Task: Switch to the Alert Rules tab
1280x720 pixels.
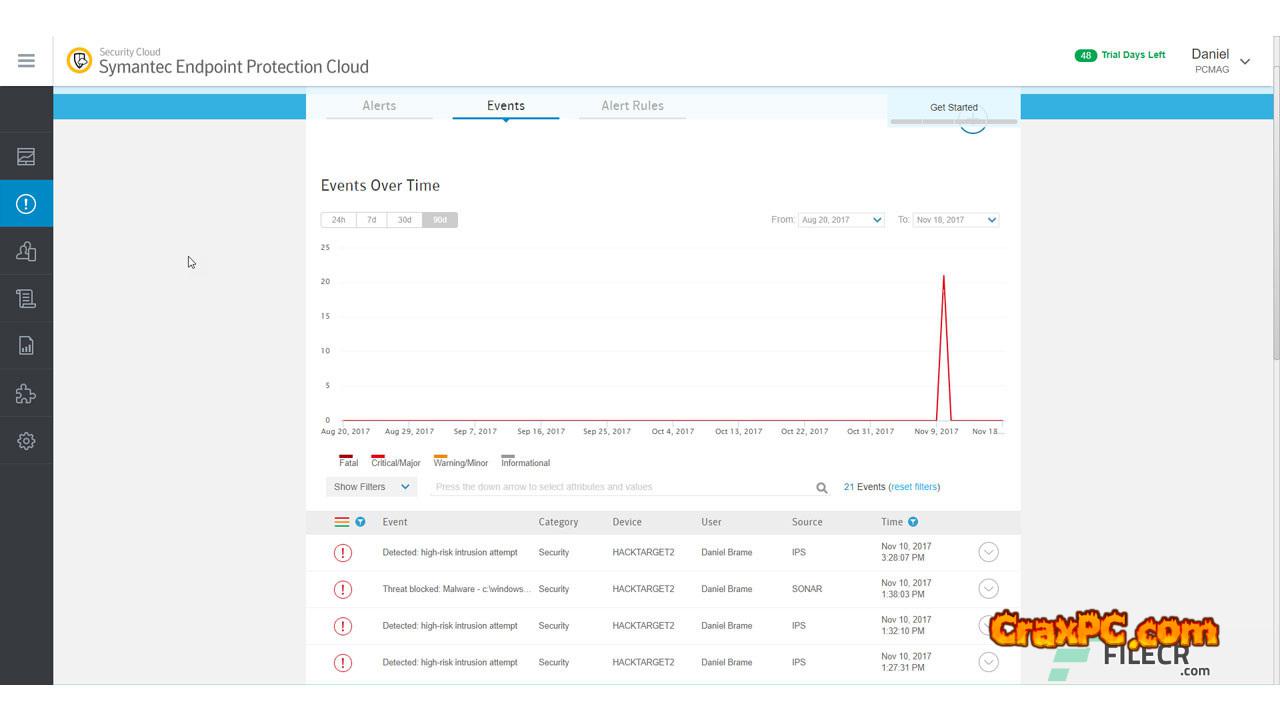Action: click(x=632, y=106)
